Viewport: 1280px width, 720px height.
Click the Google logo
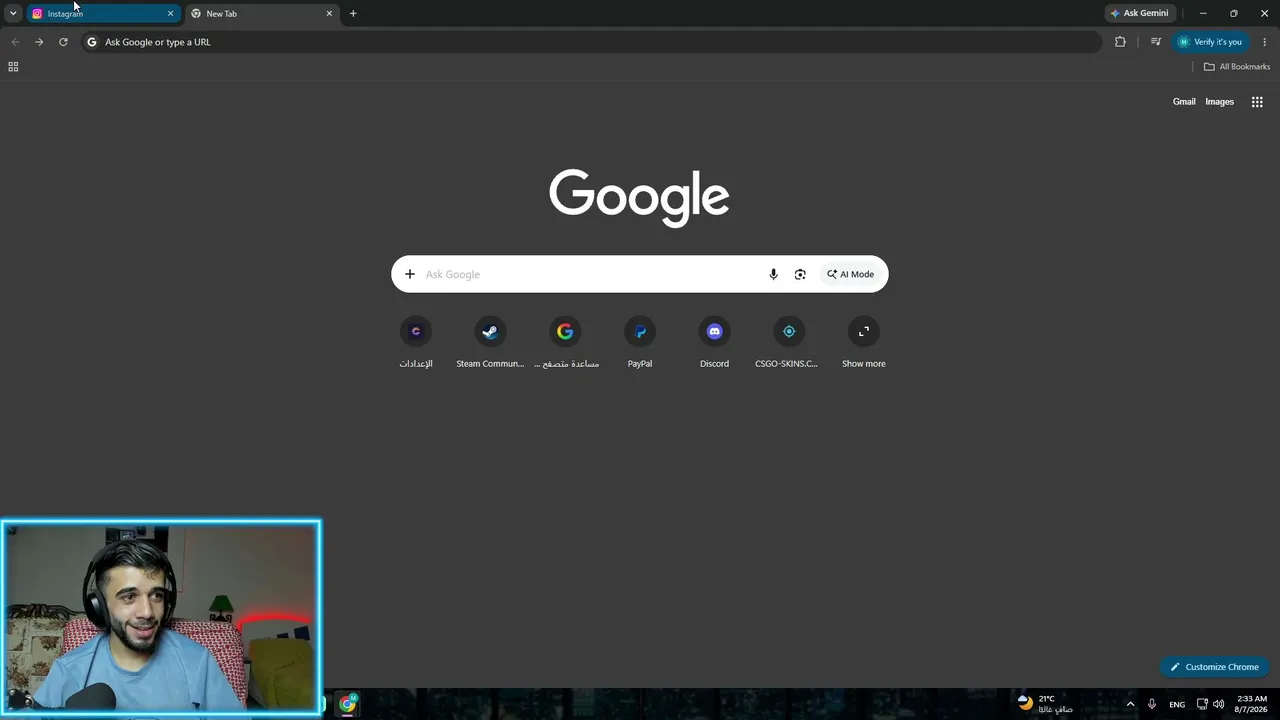point(639,197)
